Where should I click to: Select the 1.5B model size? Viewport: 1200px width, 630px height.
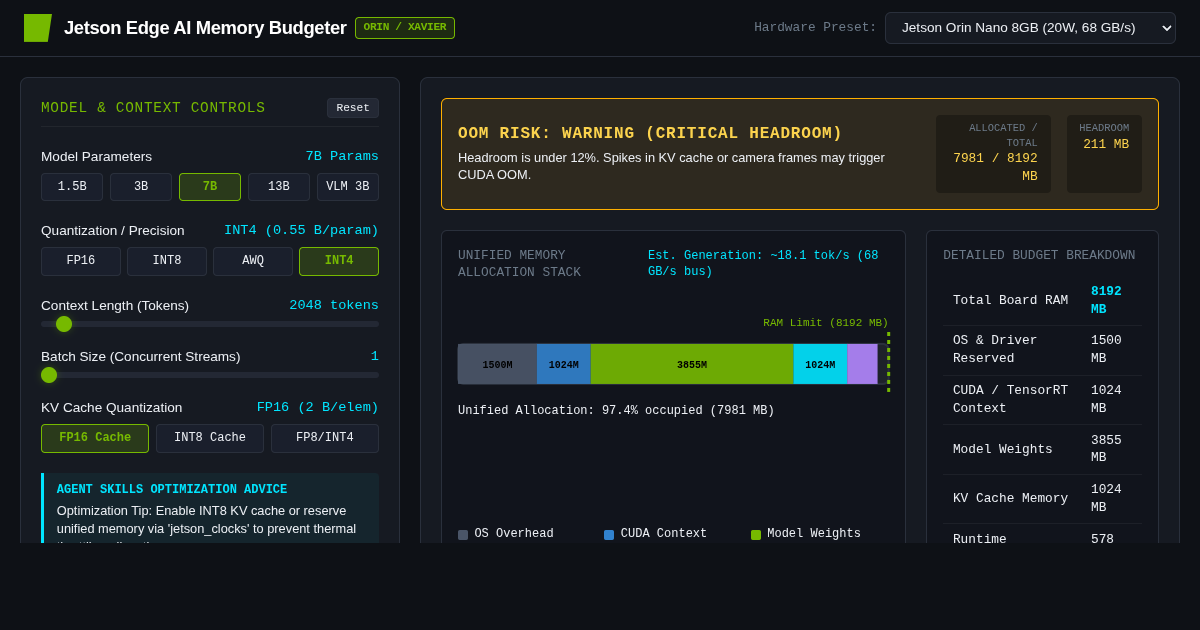[x=72, y=187]
